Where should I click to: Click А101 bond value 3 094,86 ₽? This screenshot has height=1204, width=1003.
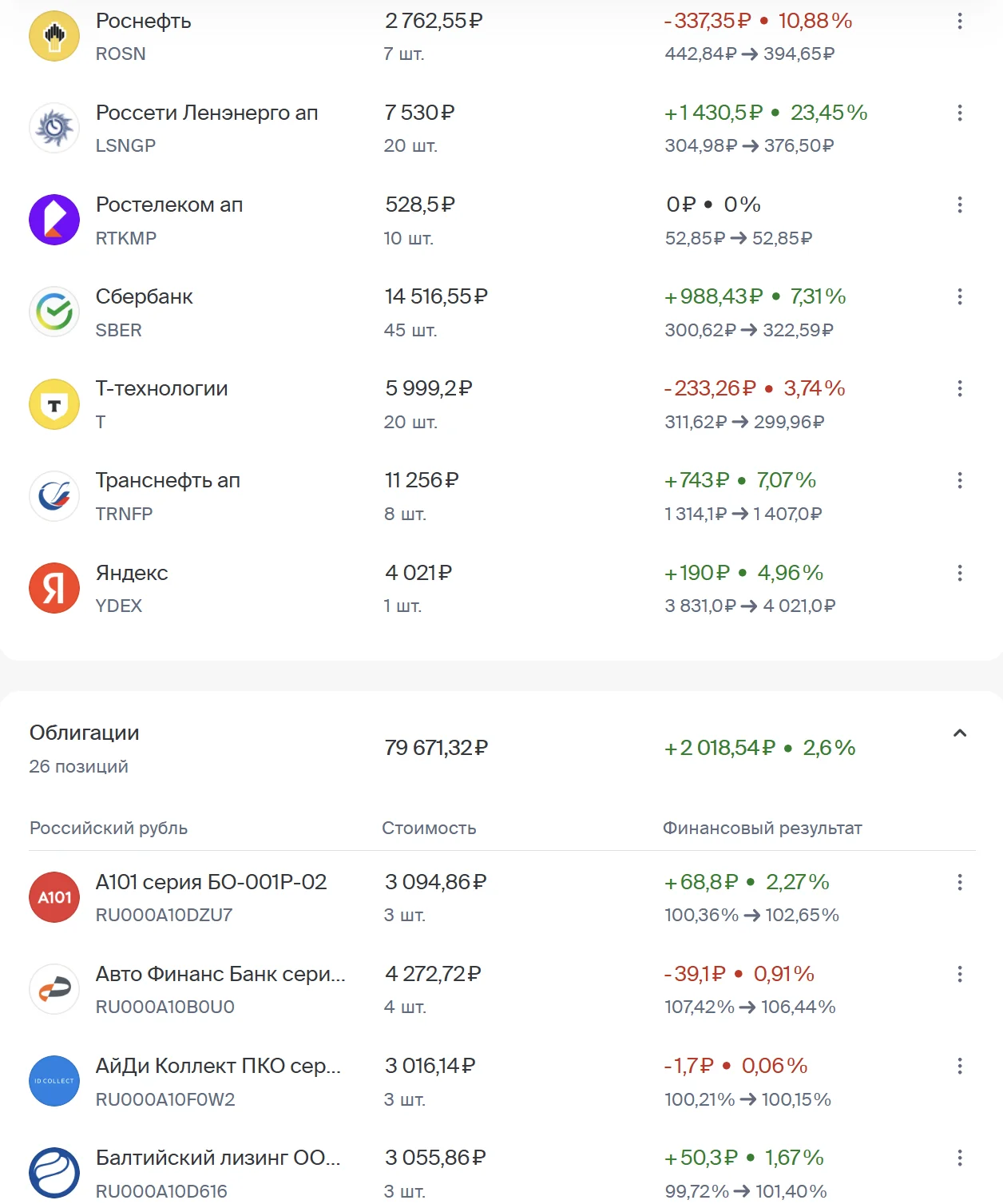click(435, 882)
